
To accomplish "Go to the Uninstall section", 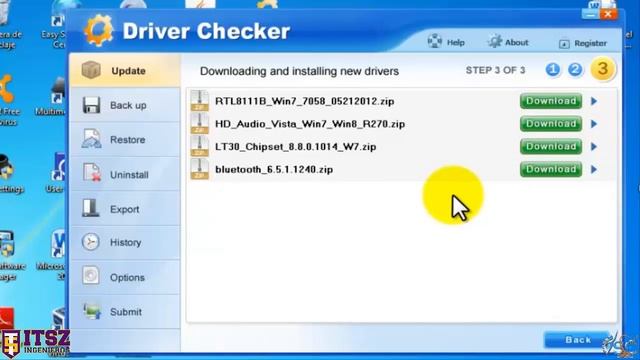I will pyautogui.click(x=124, y=174).
